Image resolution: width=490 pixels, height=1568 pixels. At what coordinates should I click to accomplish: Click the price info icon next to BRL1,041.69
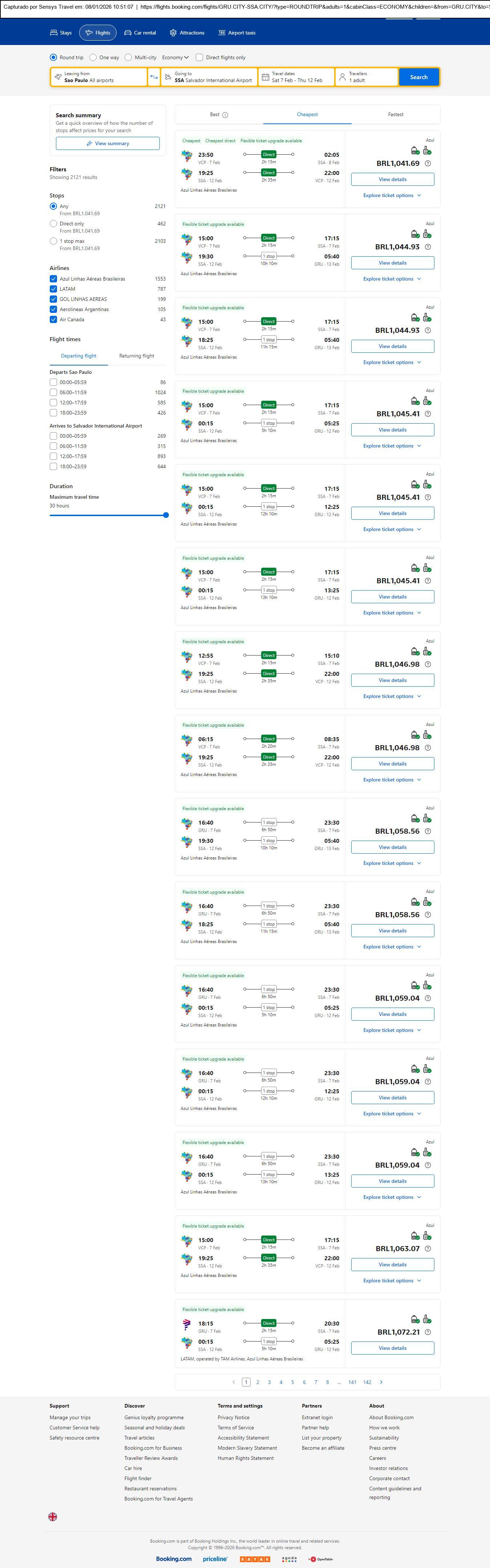(428, 164)
